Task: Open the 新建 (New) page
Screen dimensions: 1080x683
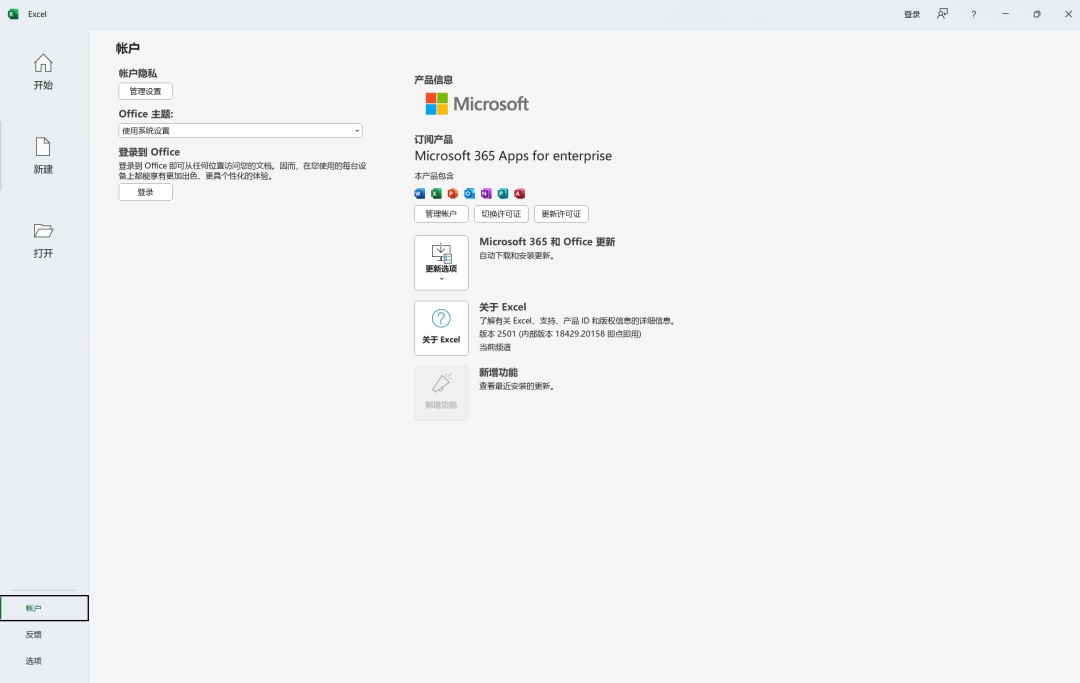Action: click(43, 156)
